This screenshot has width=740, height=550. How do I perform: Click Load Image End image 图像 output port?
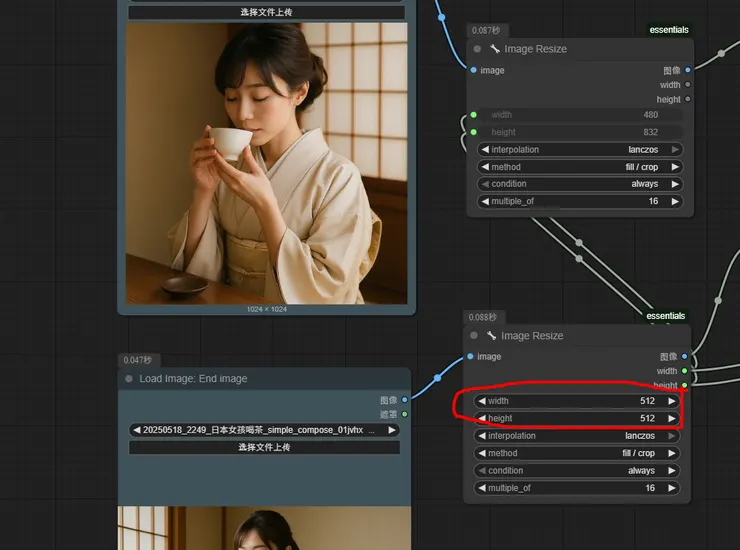pos(404,400)
